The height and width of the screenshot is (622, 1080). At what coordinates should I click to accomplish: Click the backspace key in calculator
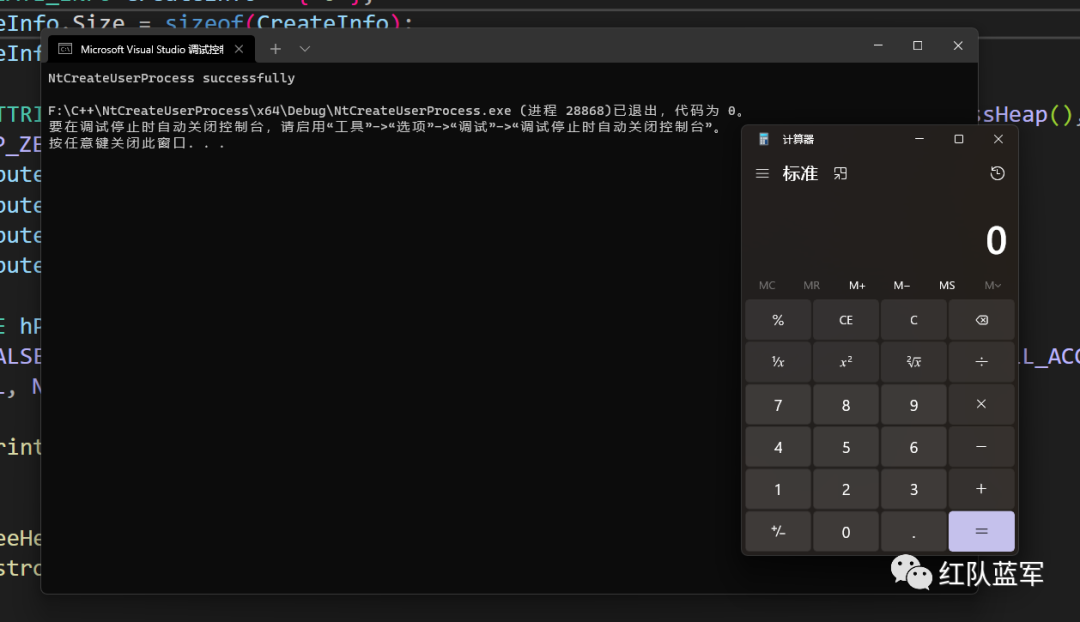click(x=982, y=320)
